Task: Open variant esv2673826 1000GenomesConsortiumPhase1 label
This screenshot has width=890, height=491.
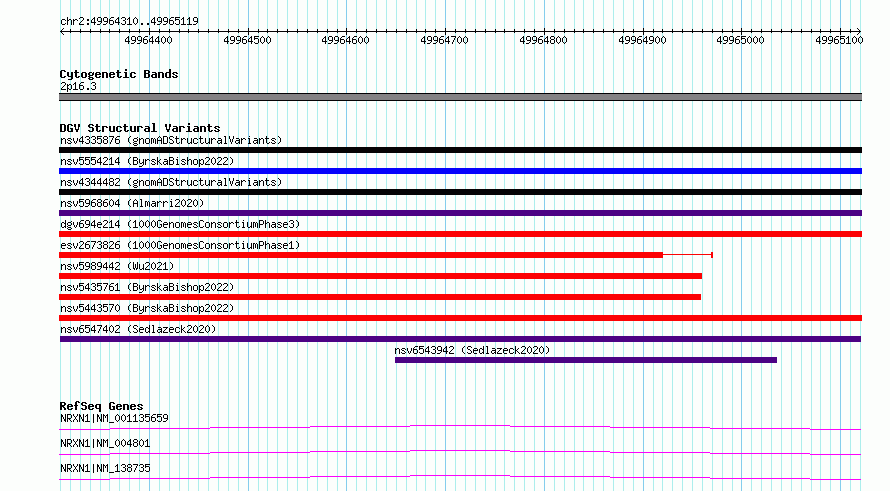Action: coord(180,245)
